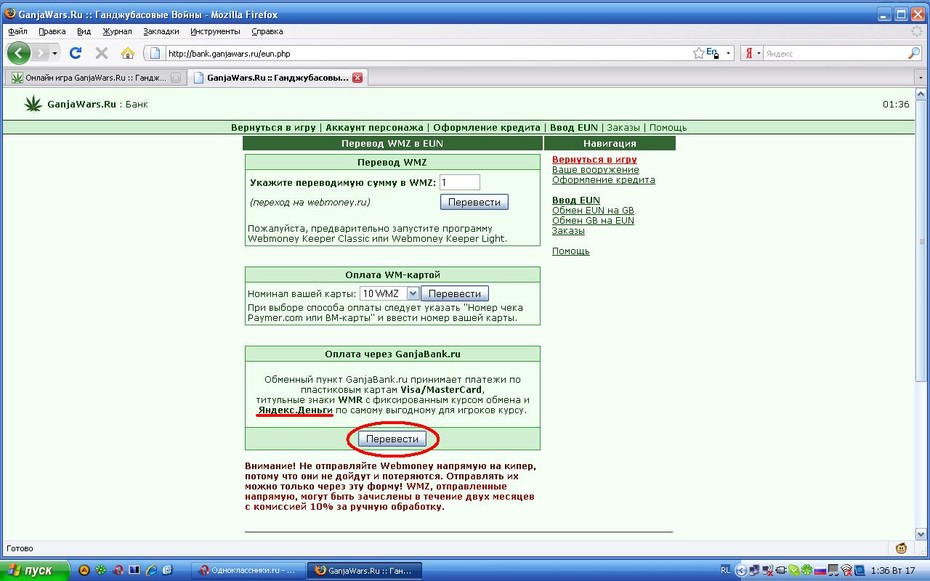Open the 'Обмен GB на EUN' link
Viewport: 930px width, 581px height.
pos(593,220)
